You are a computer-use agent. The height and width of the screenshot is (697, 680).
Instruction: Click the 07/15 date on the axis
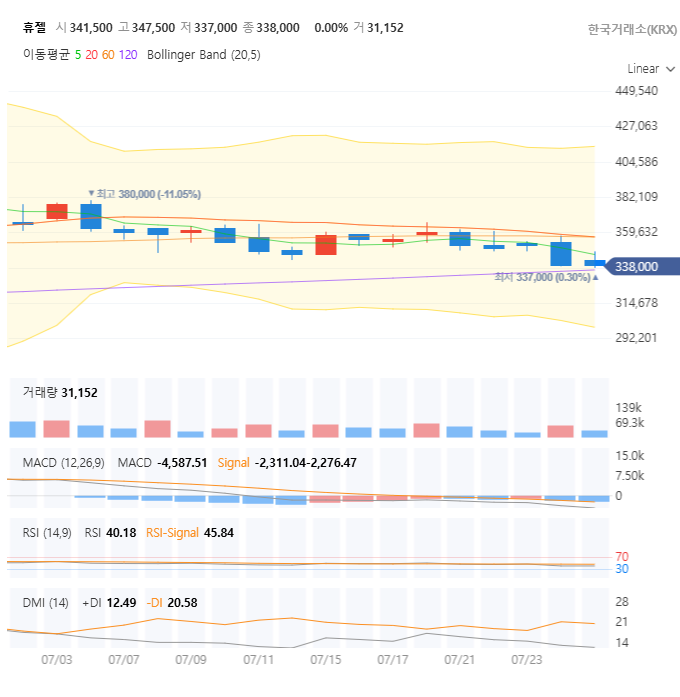point(326,660)
